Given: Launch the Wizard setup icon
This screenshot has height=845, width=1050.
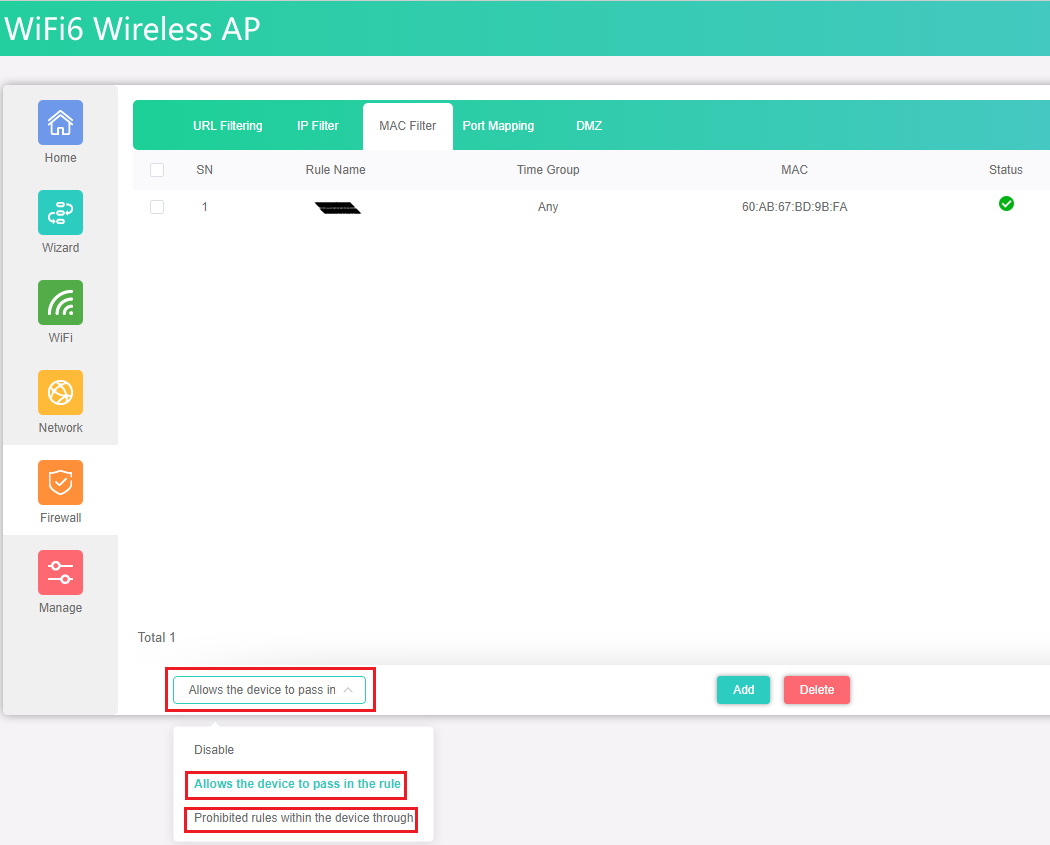Looking at the screenshot, I should pyautogui.click(x=60, y=213).
